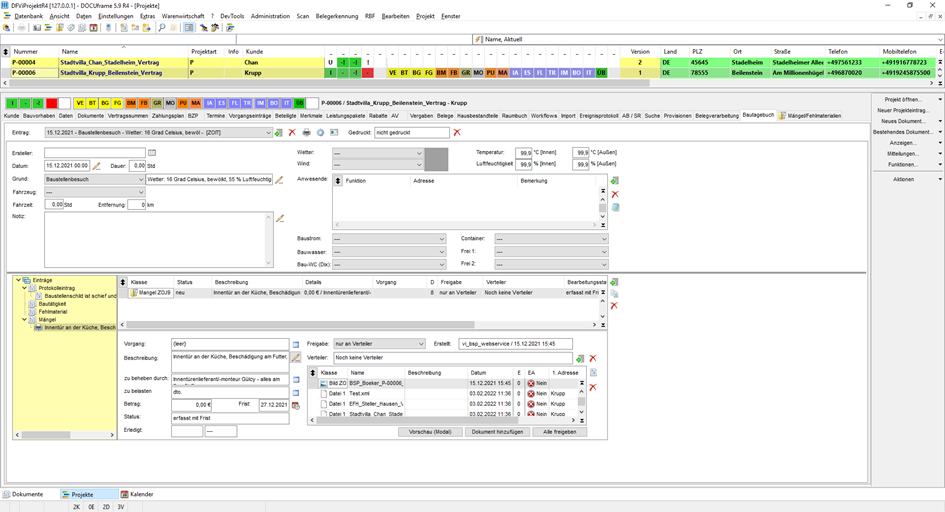Viewport: 945px width, 512px height.
Task: Add an Anwesende person with green icon
Action: coord(615,181)
